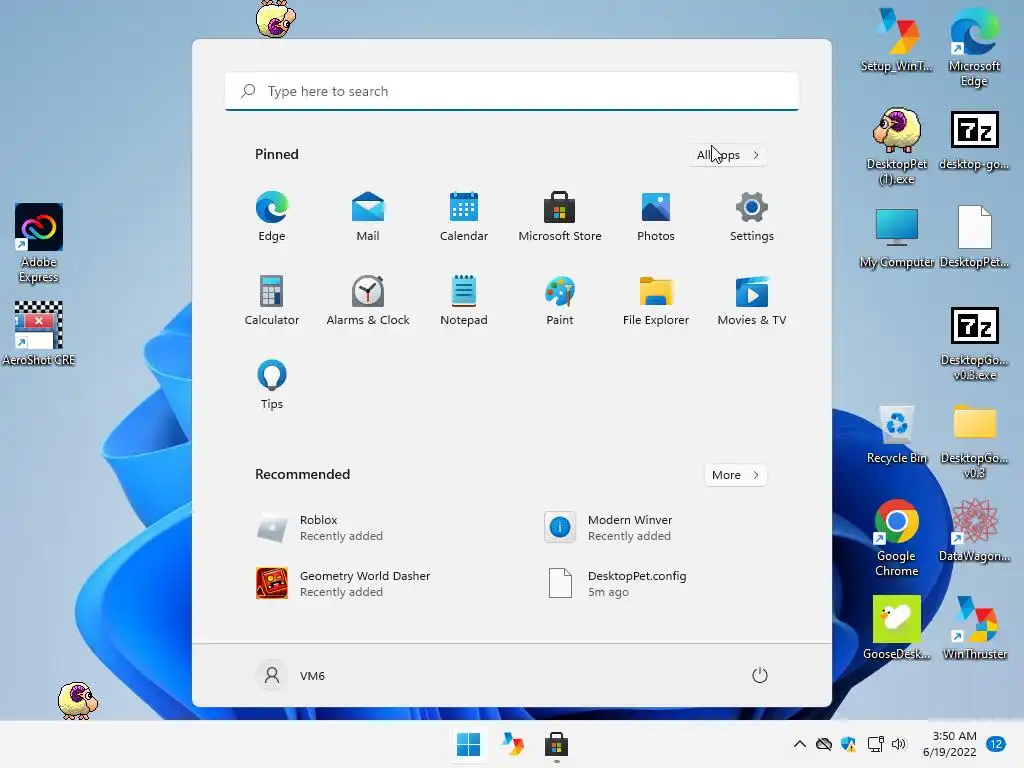Open the notification count badge
1024x768 pixels.
click(997, 744)
